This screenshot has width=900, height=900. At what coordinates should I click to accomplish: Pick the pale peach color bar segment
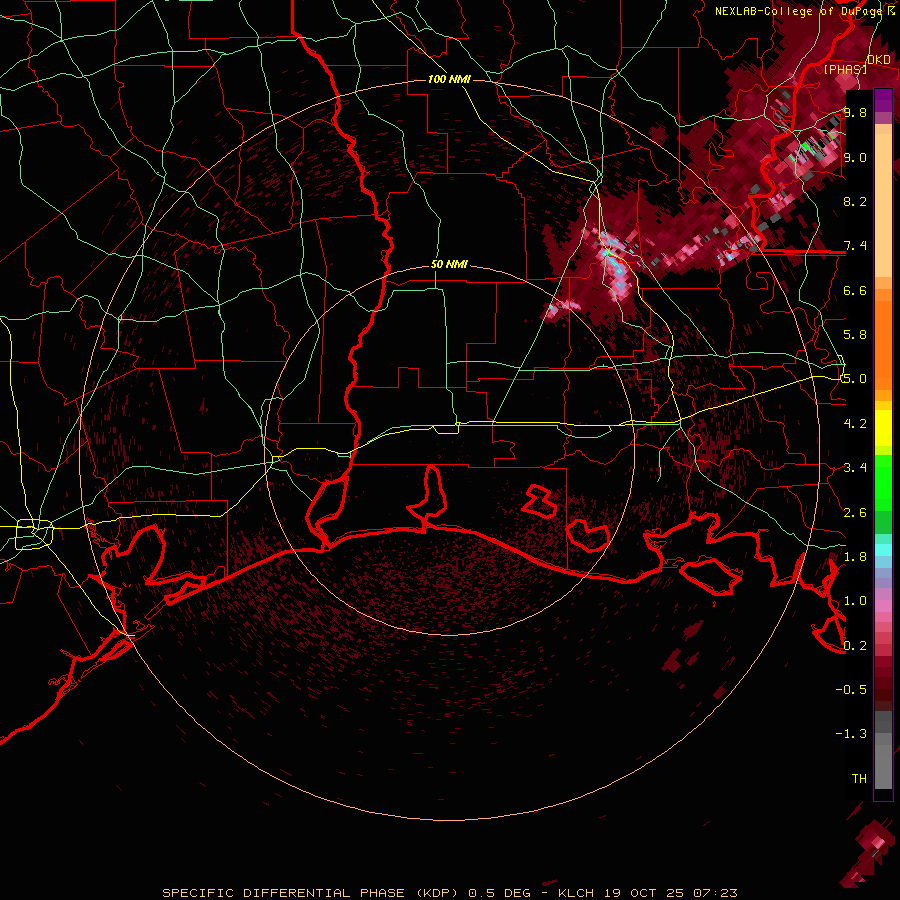coord(883,207)
